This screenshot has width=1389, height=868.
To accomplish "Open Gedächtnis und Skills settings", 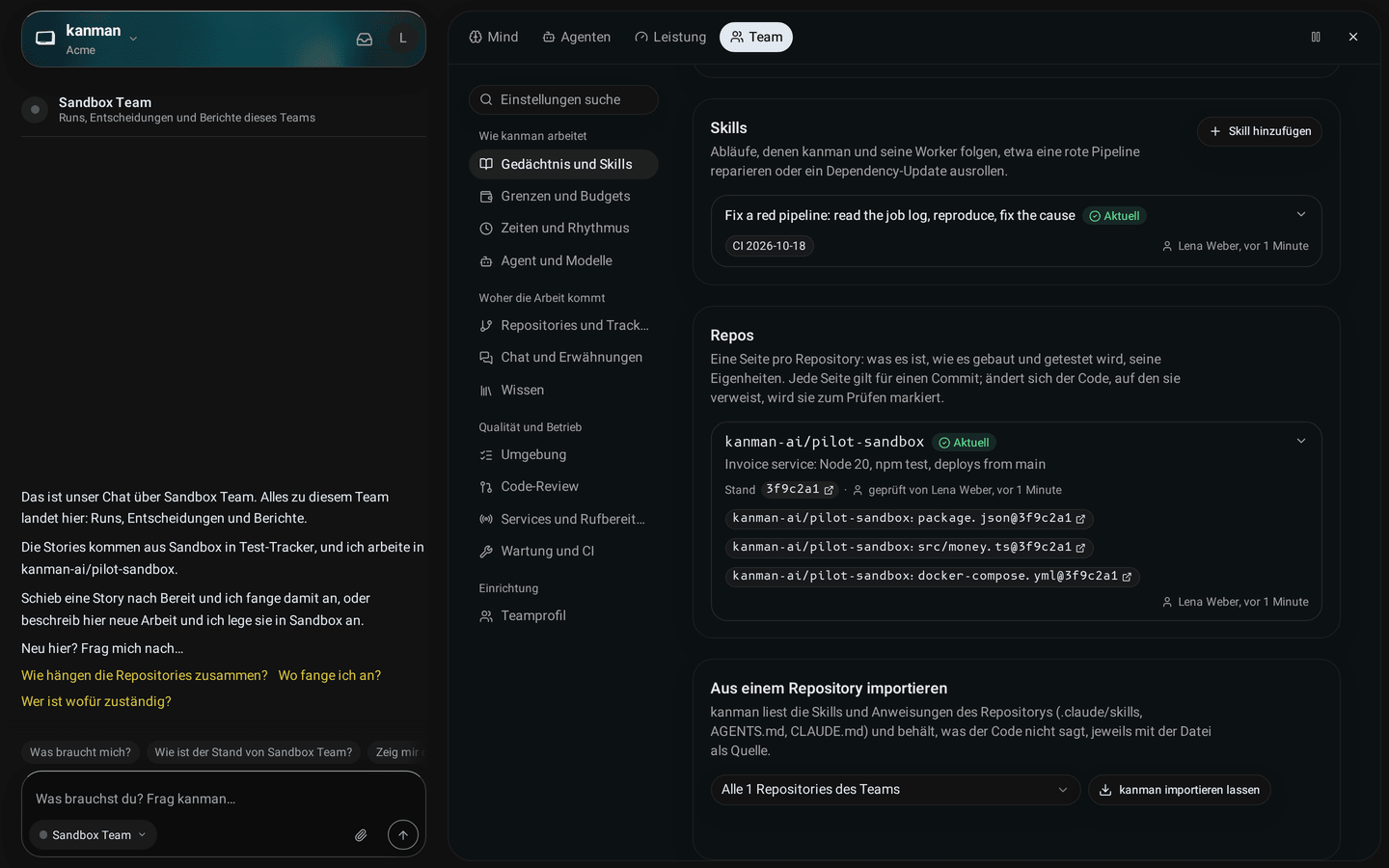I will pyautogui.click(x=563, y=165).
